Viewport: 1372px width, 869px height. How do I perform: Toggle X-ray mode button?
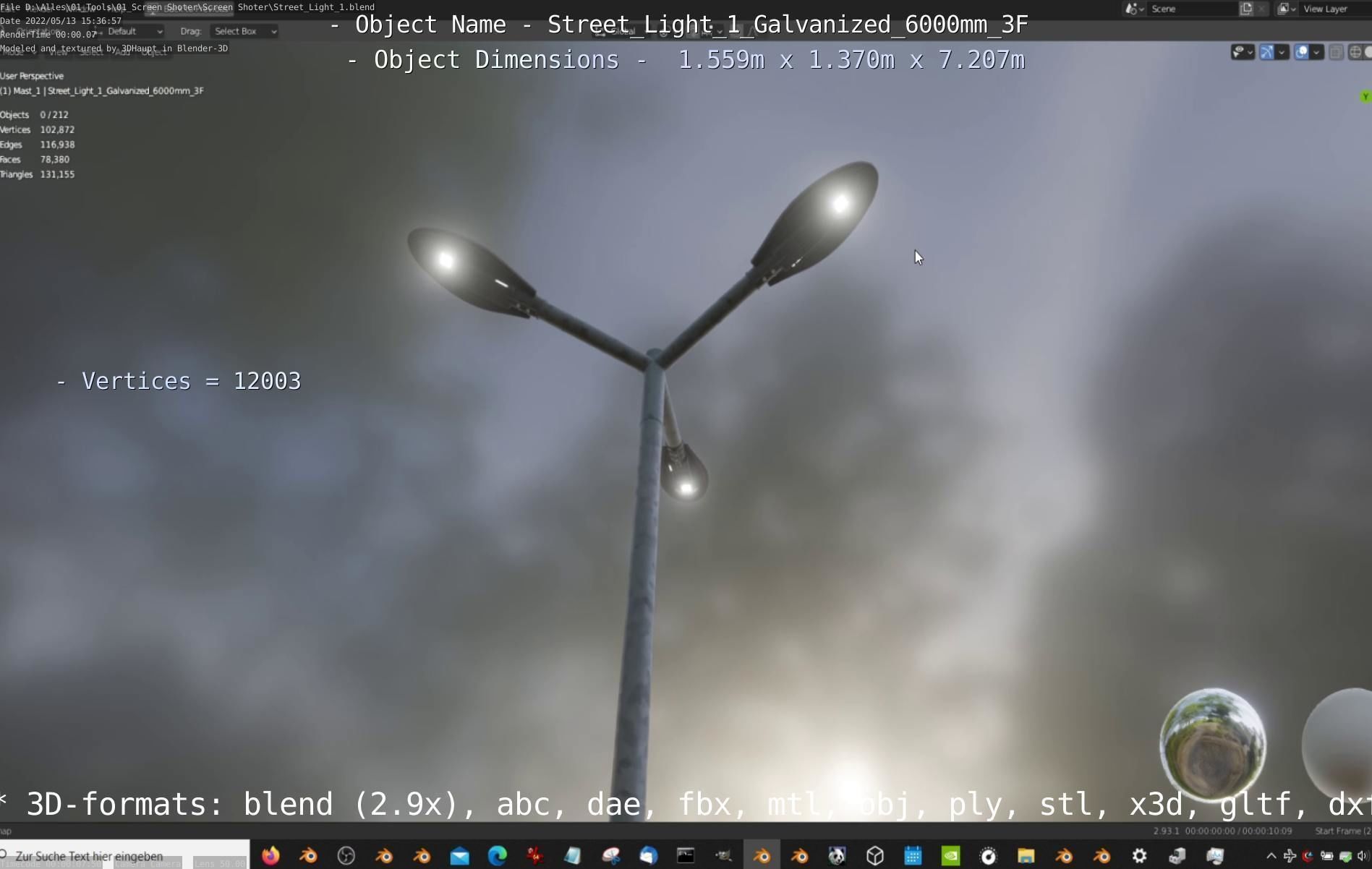pyautogui.click(x=1337, y=52)
